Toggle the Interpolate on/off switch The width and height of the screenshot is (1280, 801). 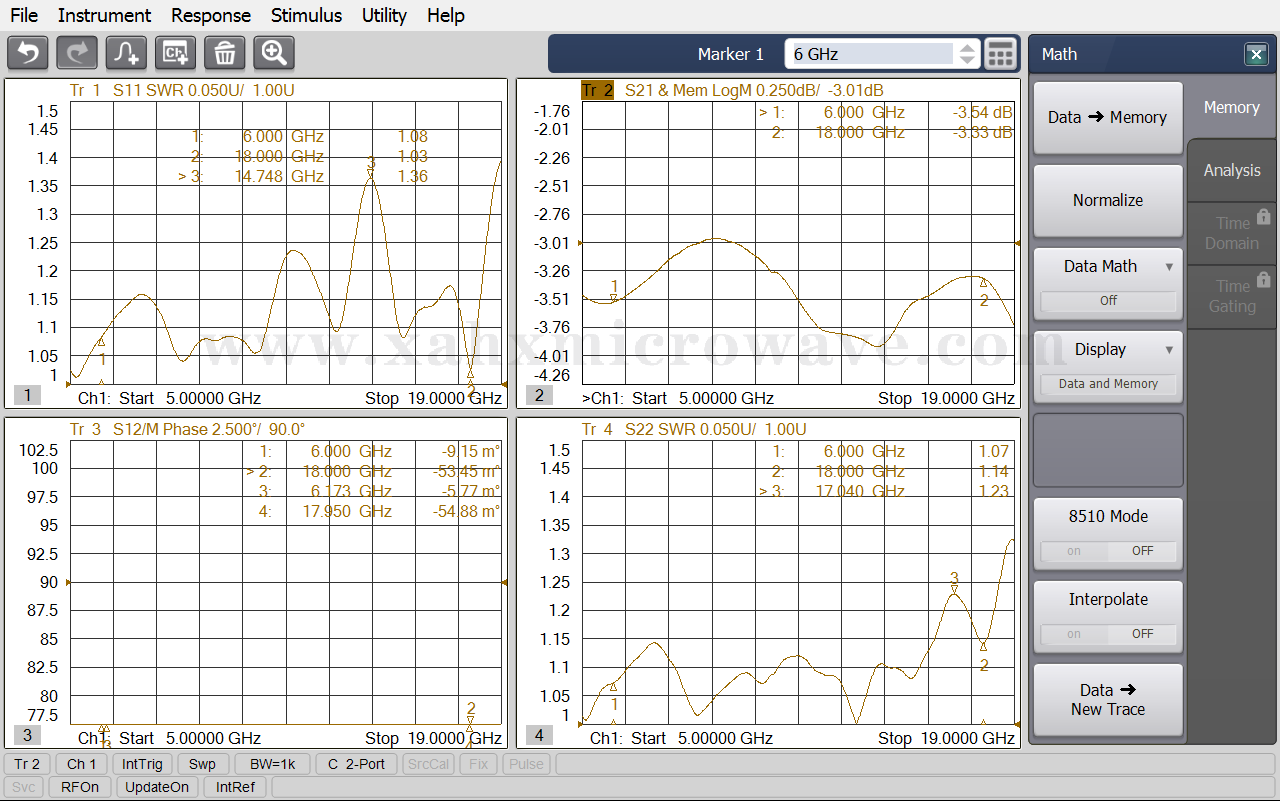pos(1108,634)
